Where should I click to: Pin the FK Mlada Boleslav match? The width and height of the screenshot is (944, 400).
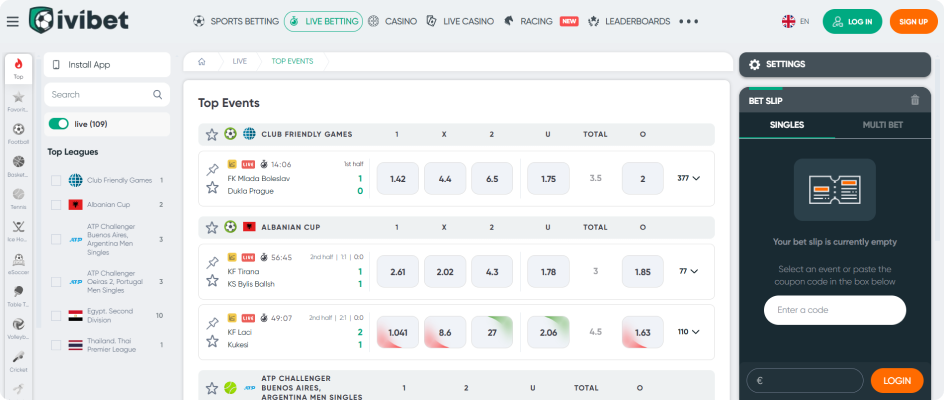coord(212,169)
